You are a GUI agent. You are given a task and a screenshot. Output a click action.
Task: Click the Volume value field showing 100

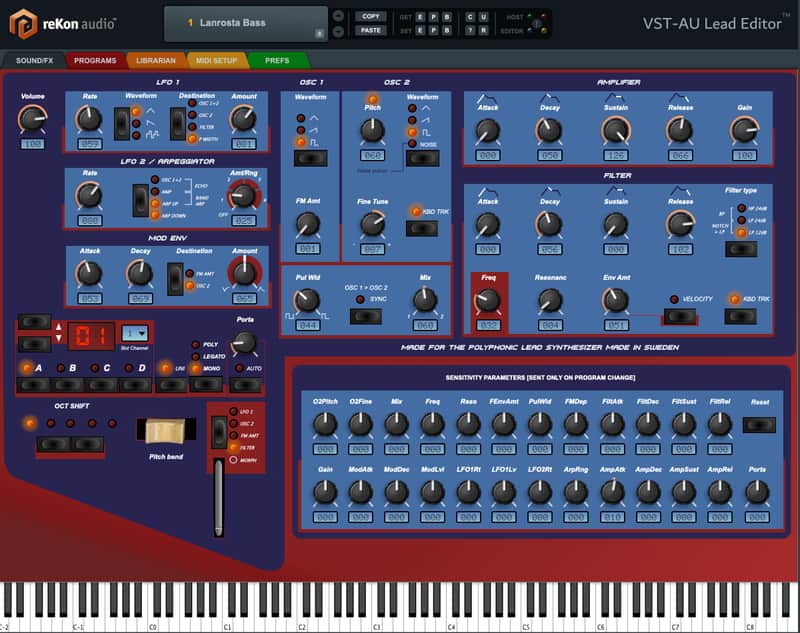click(x=32, y=144)
